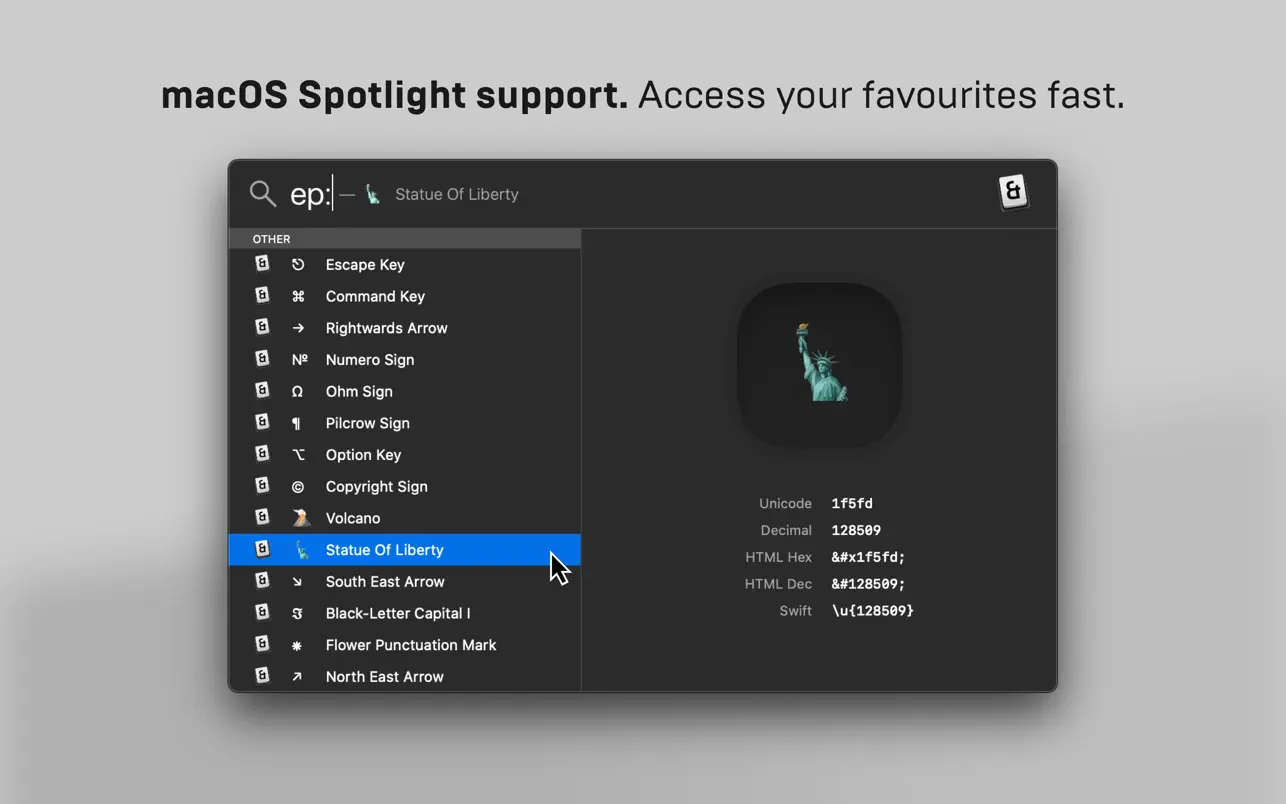The height and width of the screenshot is (804, 1286).
Task: Click the Pilcrow Sign symbol icon
Action: tap(297, 424)
